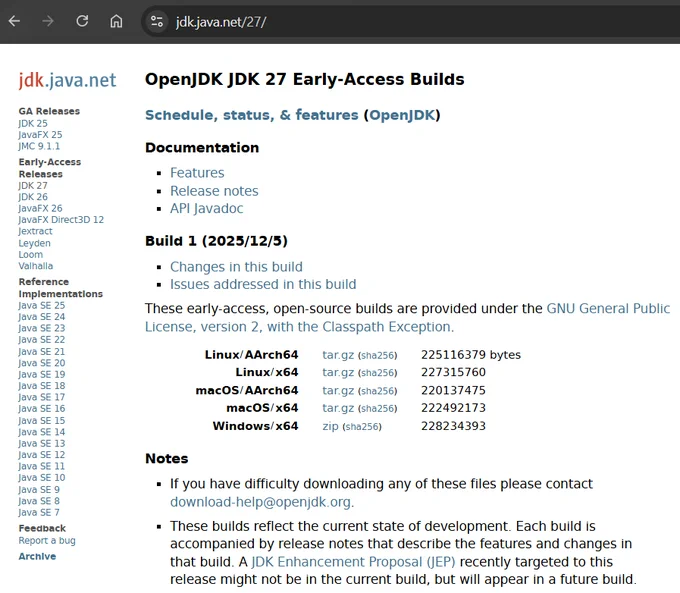Open API Javadoc documentation link

tap(206, 209)
